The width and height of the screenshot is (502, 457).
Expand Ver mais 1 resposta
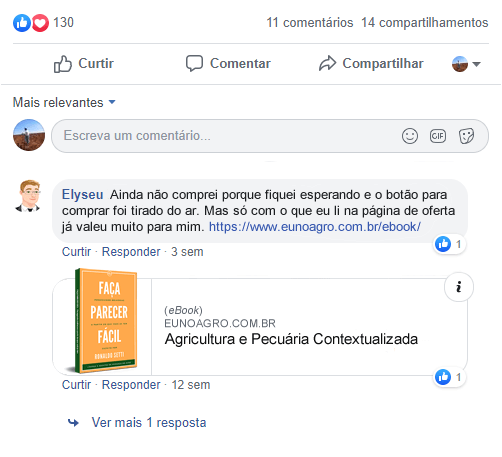[x=149, y=423]
